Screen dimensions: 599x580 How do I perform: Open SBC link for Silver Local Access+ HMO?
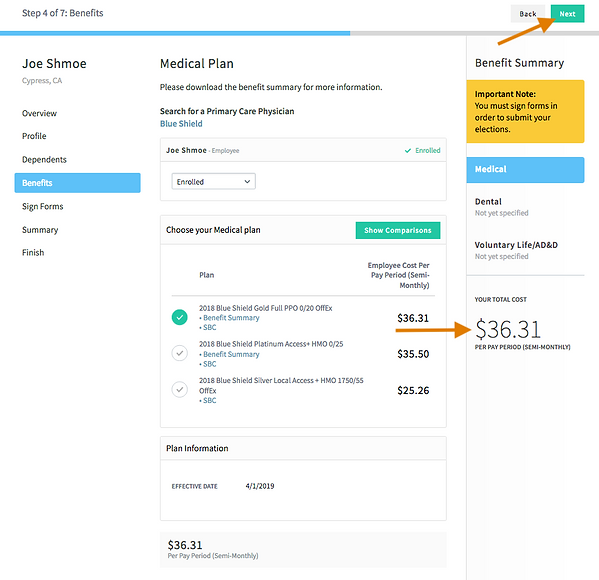click(210, 400)
